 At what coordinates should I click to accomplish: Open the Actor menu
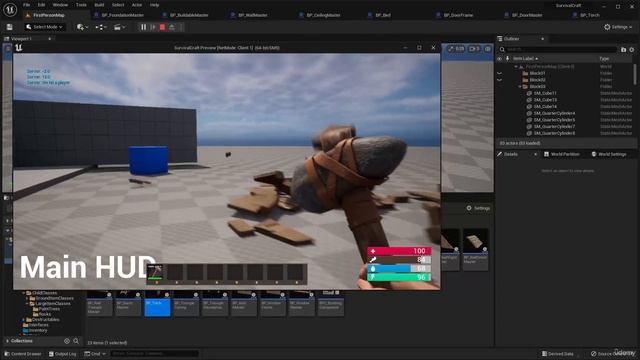coord(137,5)
